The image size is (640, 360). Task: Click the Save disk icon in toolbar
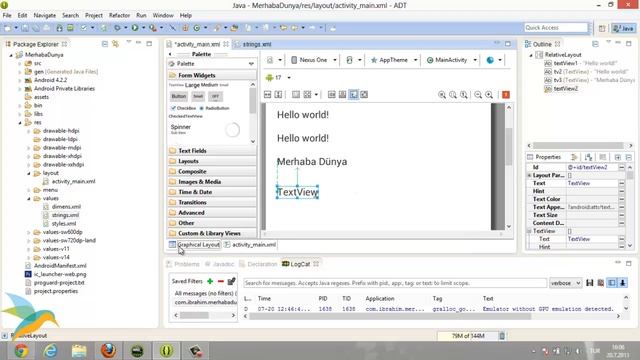click(x=25, y=28)
